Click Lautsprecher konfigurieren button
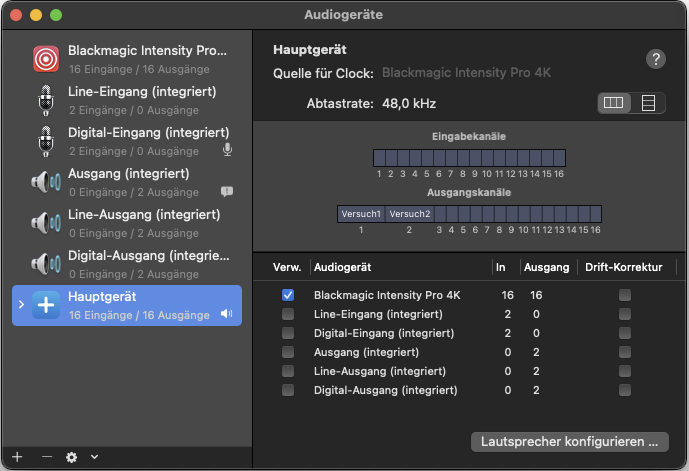 click(569, 442)
